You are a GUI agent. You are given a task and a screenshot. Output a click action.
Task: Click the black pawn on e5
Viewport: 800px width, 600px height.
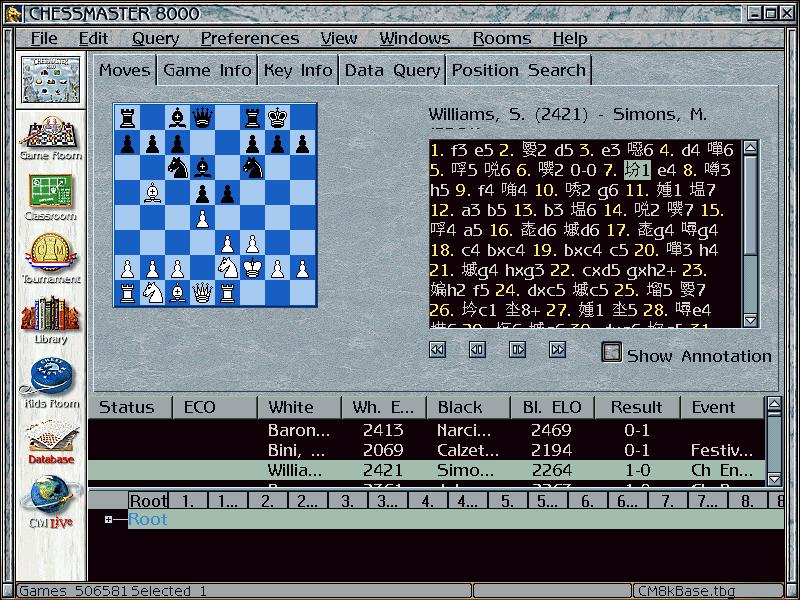point(227,193)
